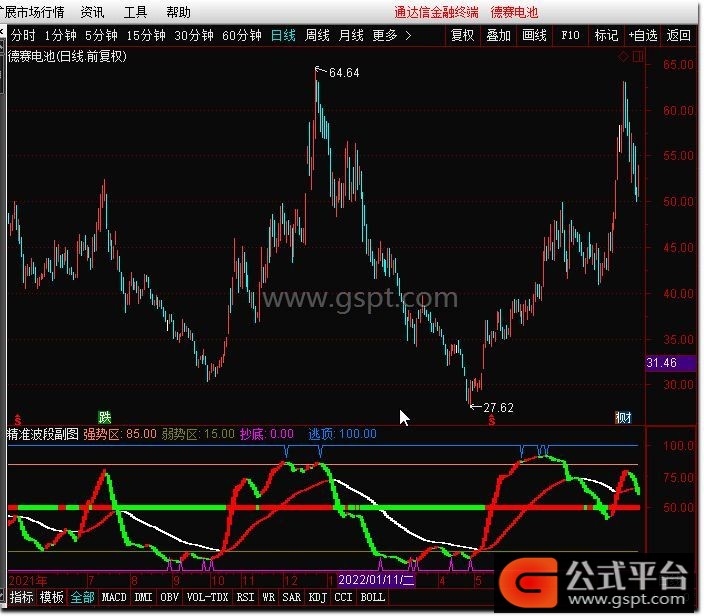The image size is (704, 616).
Task: Click the 31.46 price axis tag
Action: tap(670, 363)
